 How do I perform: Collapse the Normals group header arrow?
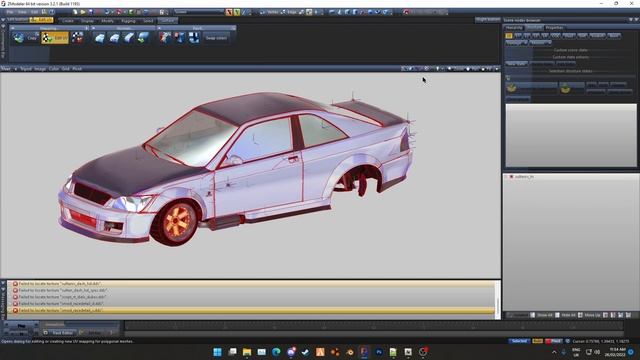point(93,28)
